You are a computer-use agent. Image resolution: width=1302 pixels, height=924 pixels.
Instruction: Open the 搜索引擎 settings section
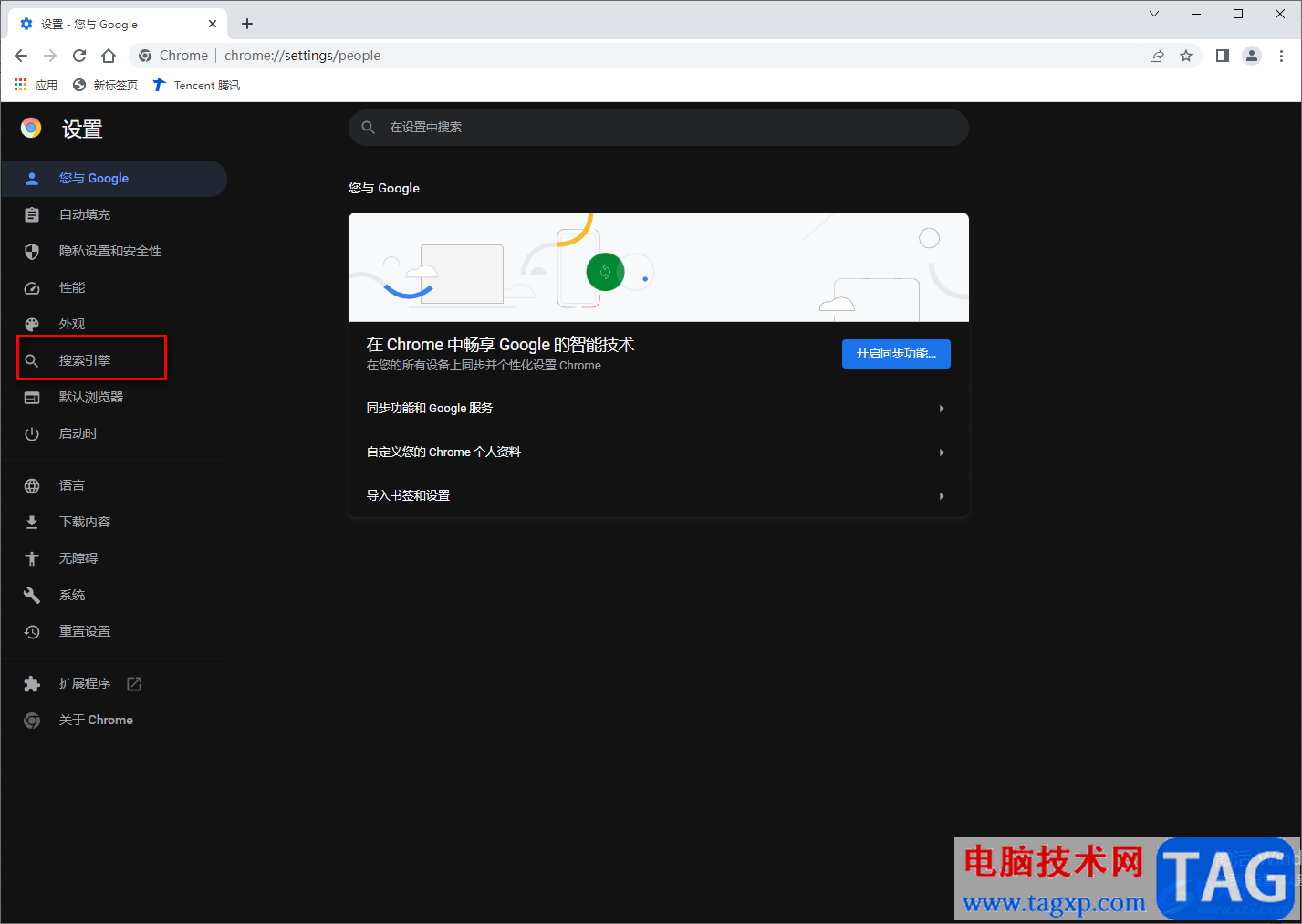point(113,360)
